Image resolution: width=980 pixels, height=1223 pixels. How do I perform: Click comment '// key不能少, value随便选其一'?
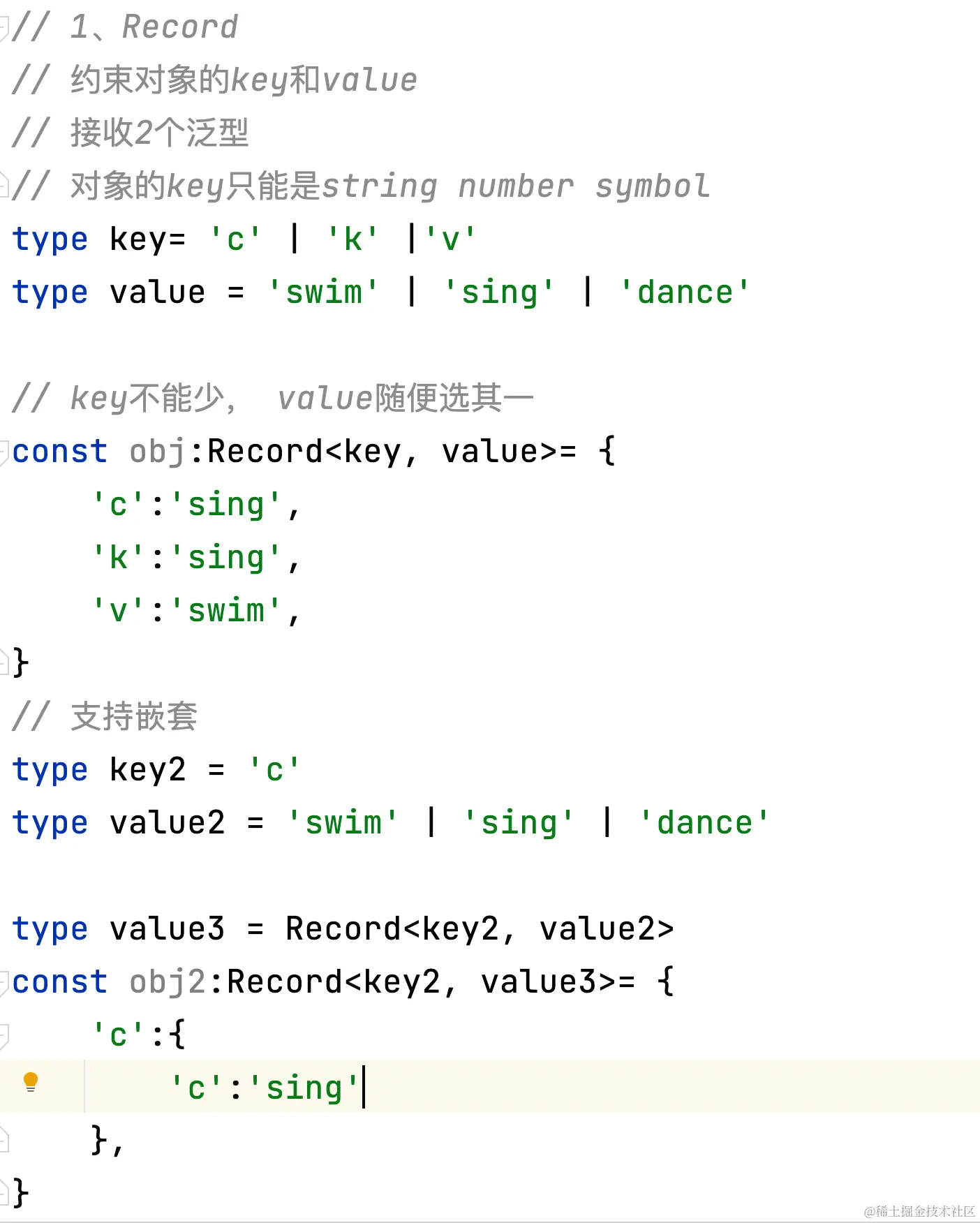[273, 398]
